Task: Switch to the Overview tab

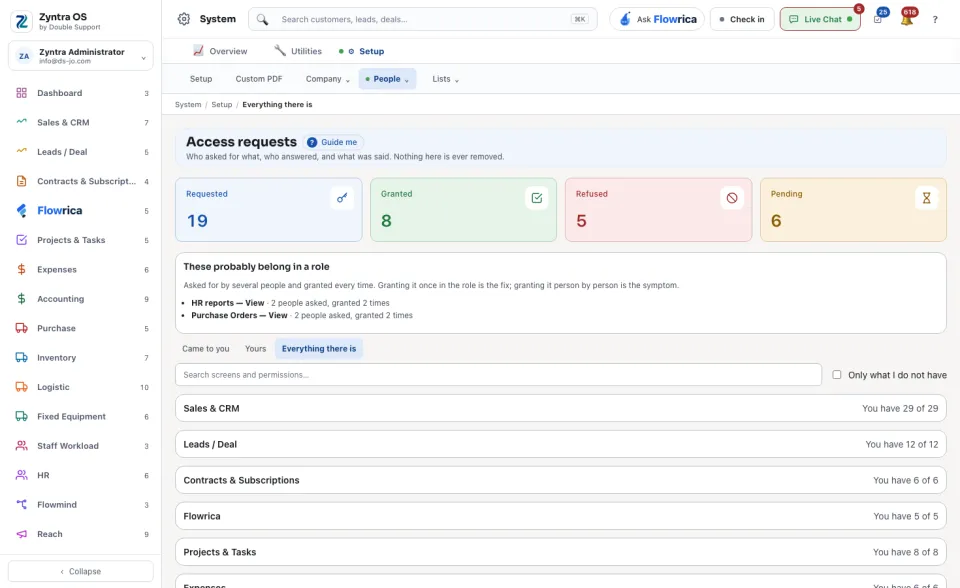Action: click(220, 51)
